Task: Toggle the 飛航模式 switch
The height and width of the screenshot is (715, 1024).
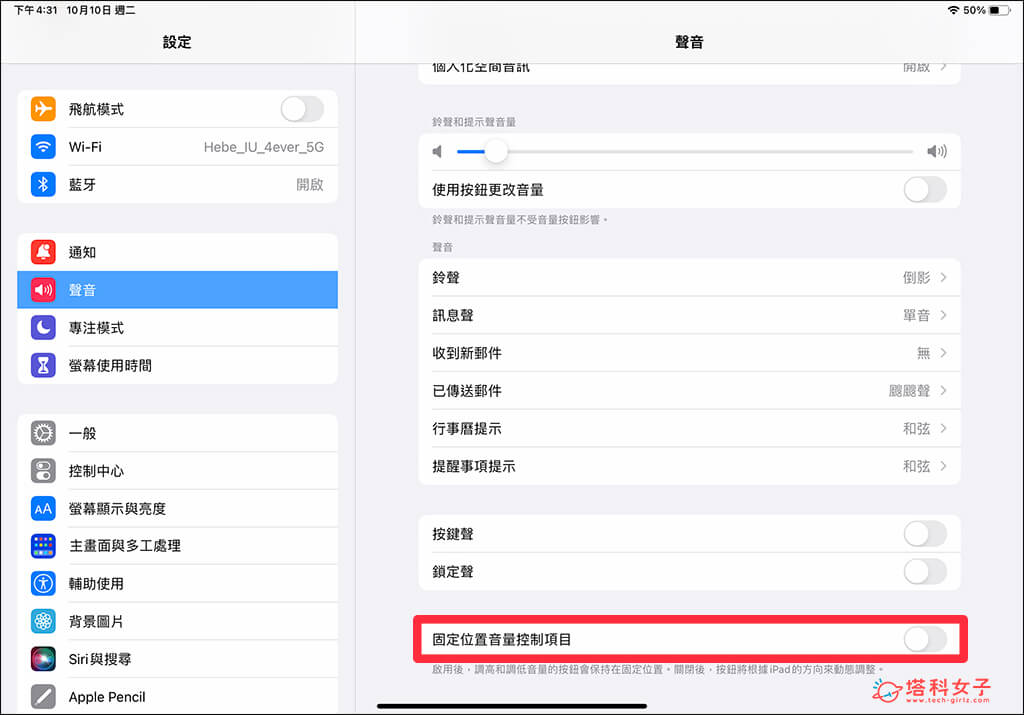Action: point(301,109)
